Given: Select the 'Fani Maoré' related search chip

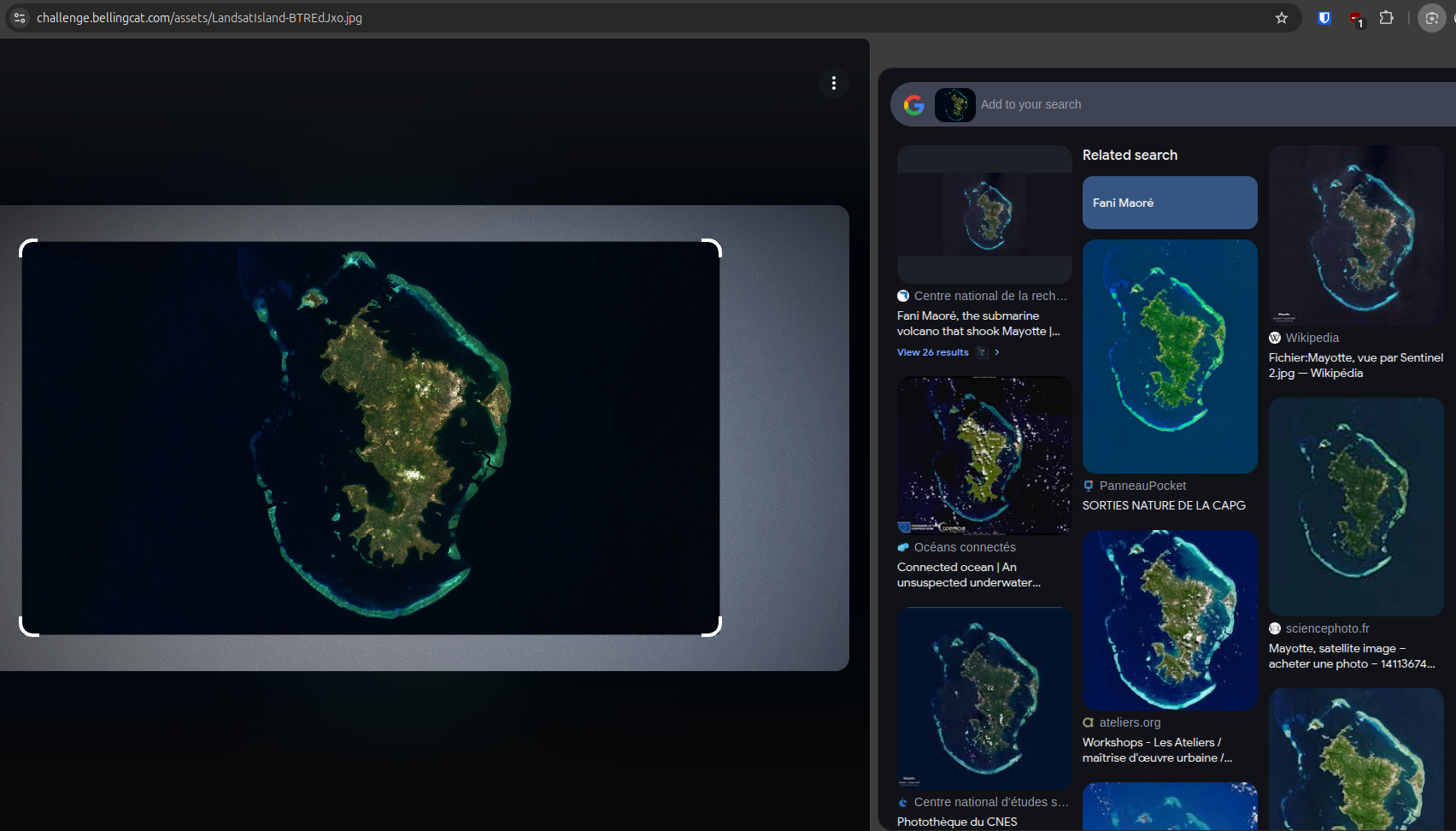Looking at the screenshot, I should 1169,203.
